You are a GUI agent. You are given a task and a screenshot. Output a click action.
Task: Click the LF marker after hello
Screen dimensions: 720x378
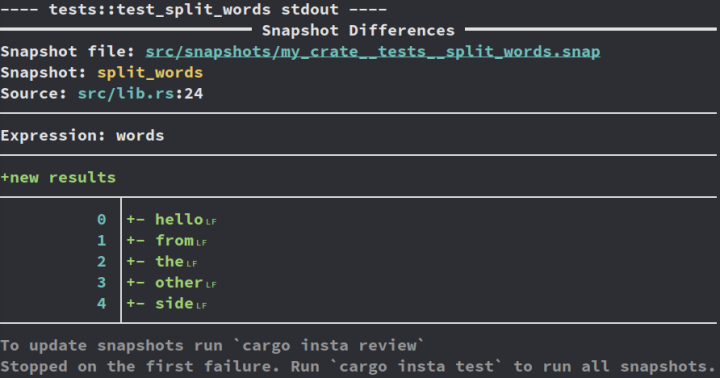pyautogui.click(x=211, y=222)
